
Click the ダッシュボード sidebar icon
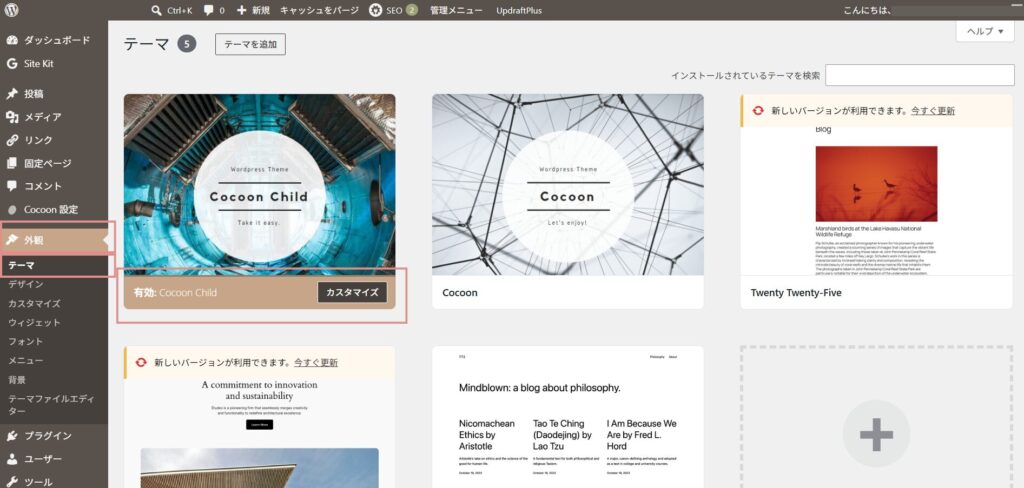[12, 40]
